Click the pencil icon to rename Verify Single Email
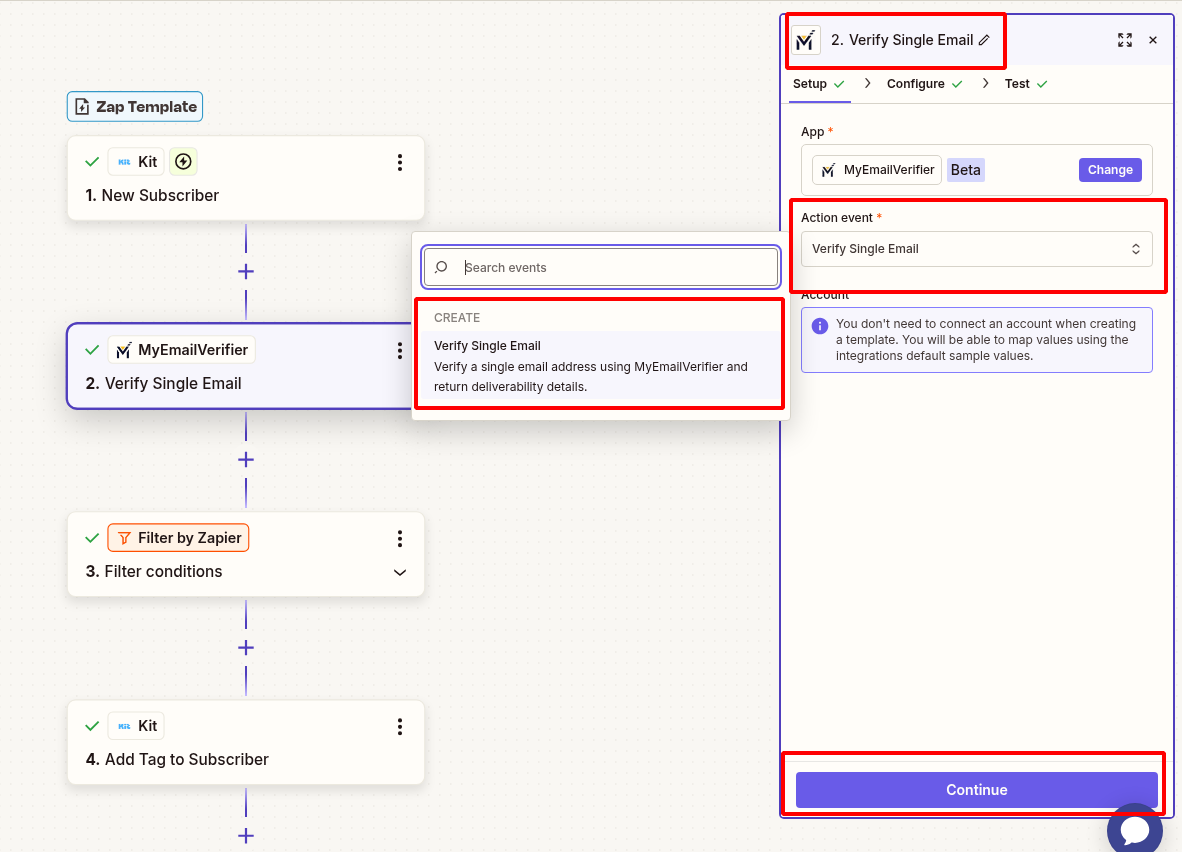 986,40
